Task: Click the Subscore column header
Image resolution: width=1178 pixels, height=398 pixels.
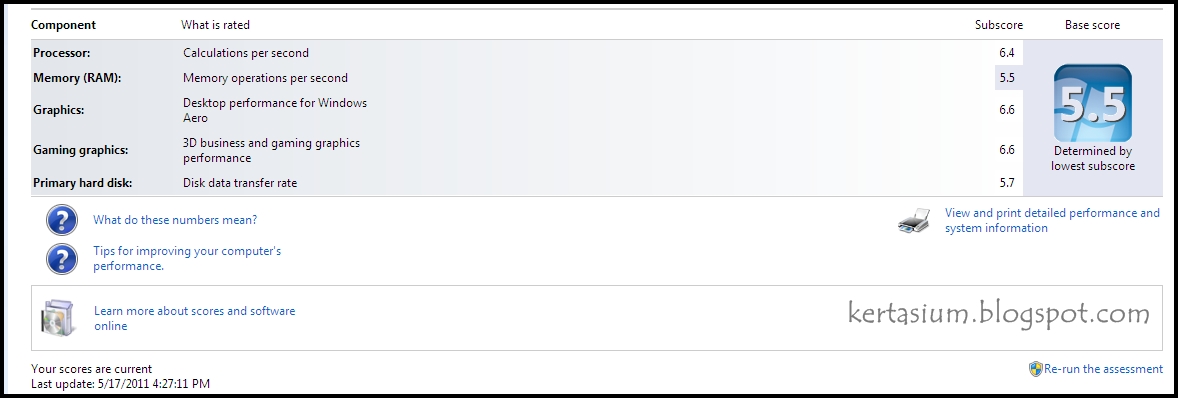Action: (x=999, y=25)
